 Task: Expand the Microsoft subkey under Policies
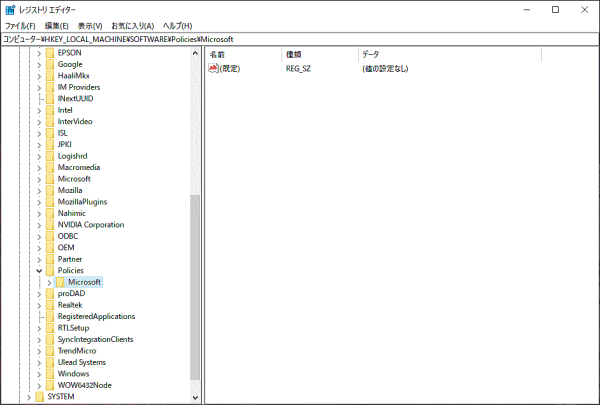pyautogui.click(x=49, y=283)
